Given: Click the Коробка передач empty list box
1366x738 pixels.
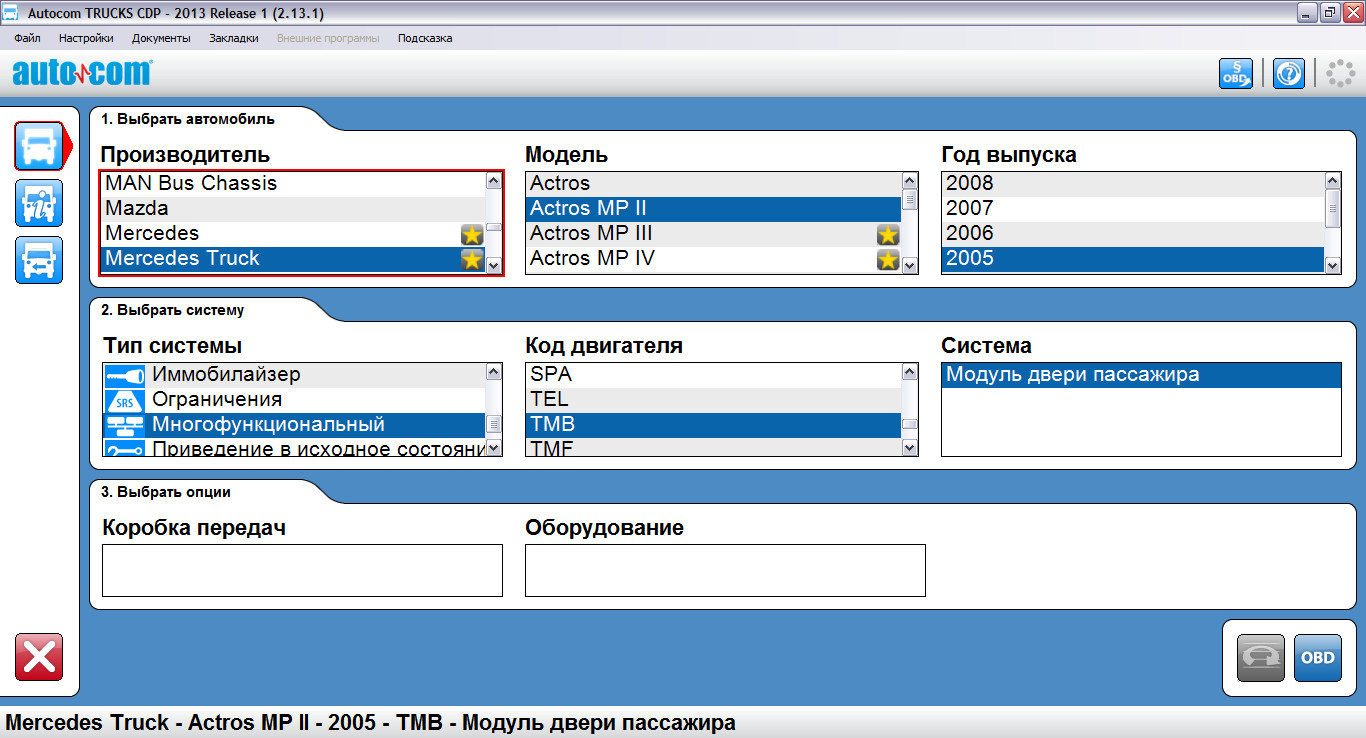Looking at the screenshot, I should pos(302,570).
